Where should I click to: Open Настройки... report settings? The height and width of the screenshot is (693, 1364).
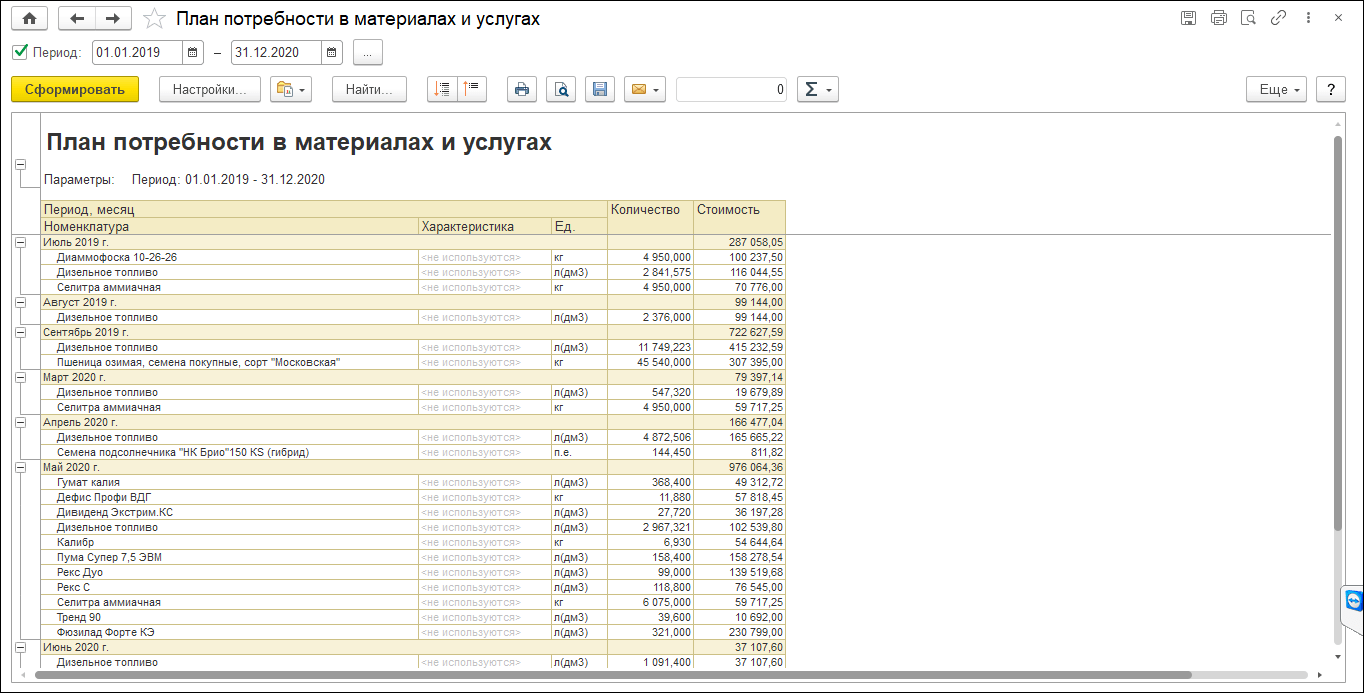[209, 89]
